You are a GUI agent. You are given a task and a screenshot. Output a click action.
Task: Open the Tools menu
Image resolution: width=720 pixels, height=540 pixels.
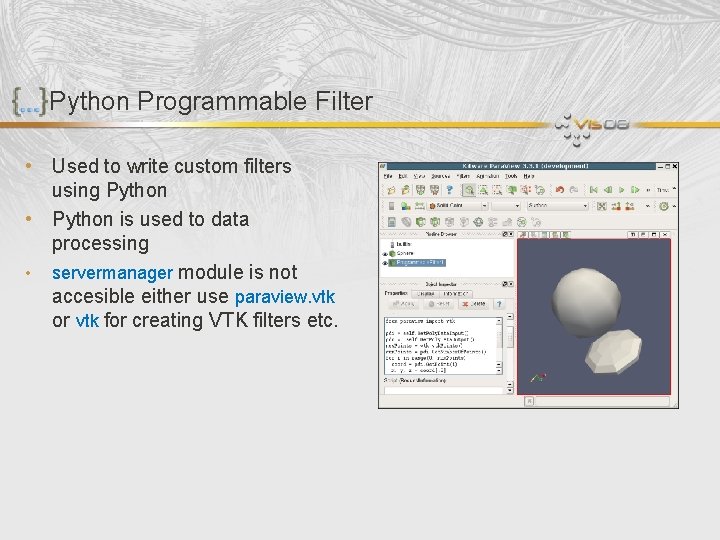point(511,176)
